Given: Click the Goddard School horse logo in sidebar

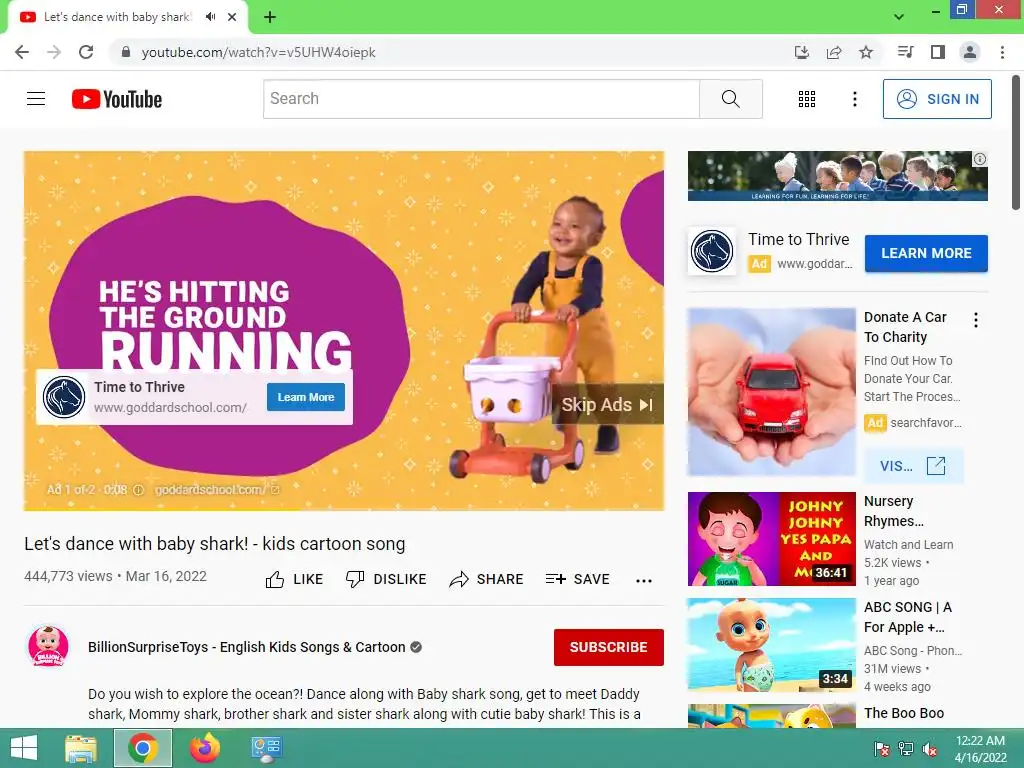Looking at the screenshot, I should (x=712, y=251).
